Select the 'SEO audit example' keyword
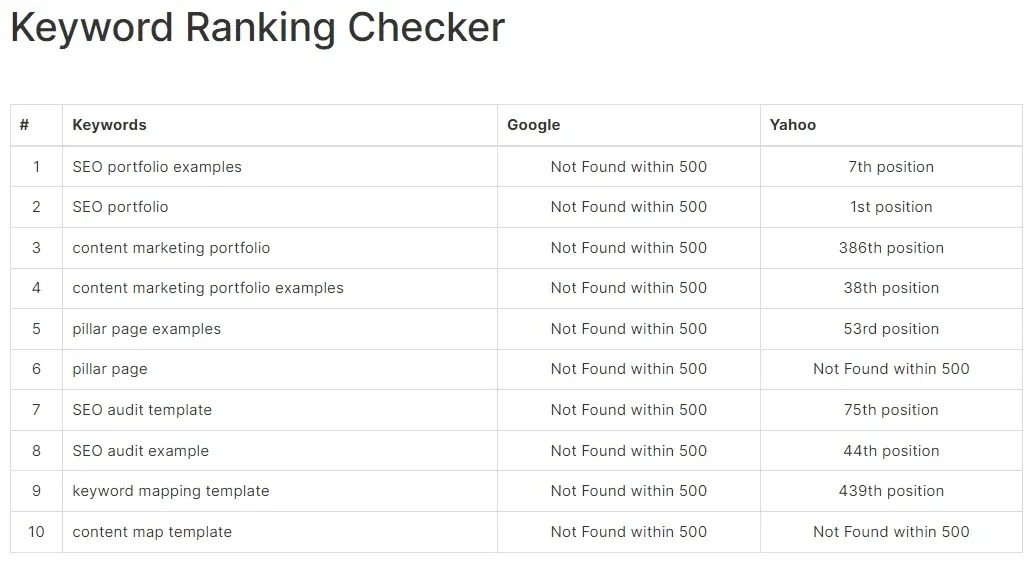The image size is (1033, 562). click(x=140, y=451)
